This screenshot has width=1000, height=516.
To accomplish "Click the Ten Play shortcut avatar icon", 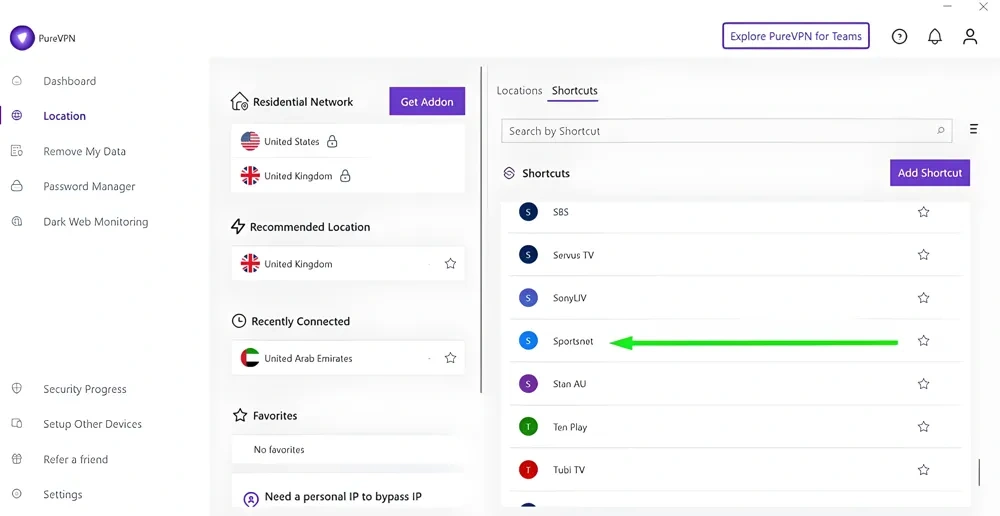I will point(528,427).
